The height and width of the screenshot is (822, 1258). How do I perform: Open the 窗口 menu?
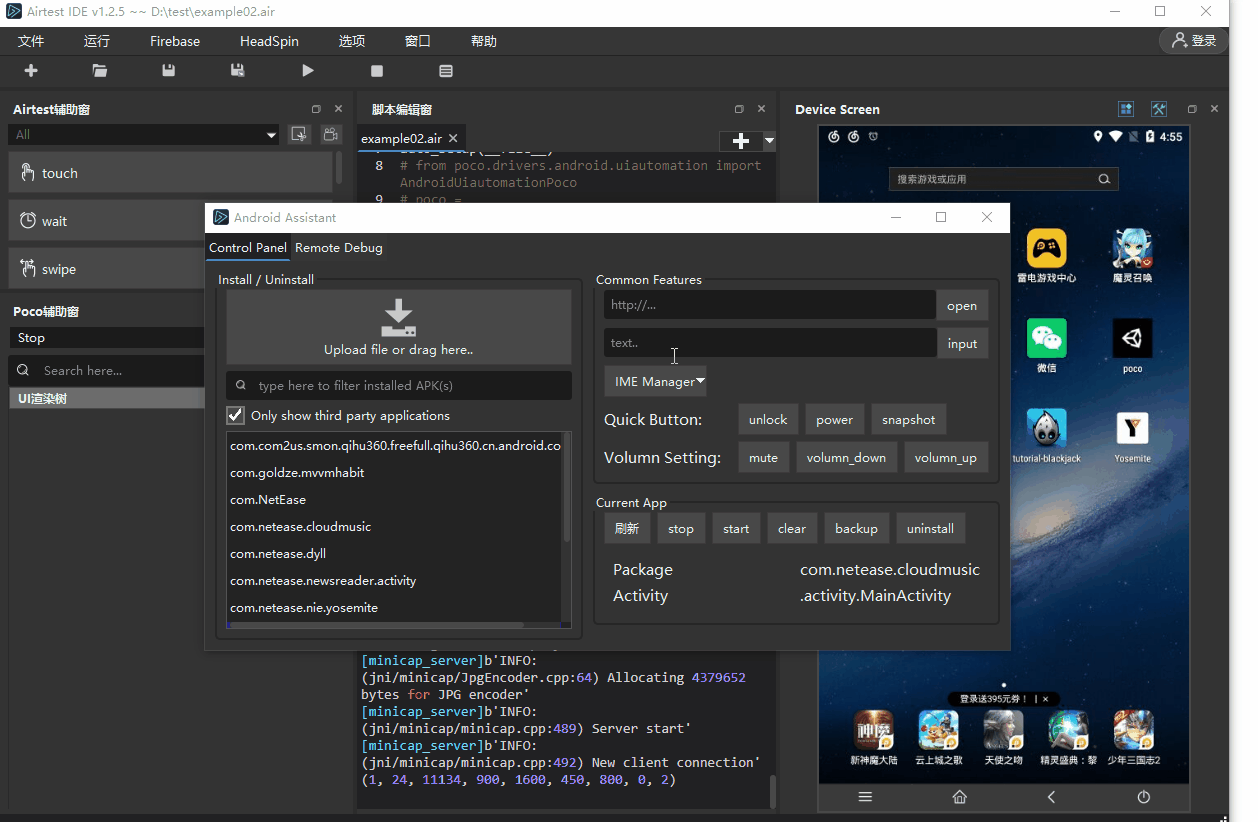(418, 41)
